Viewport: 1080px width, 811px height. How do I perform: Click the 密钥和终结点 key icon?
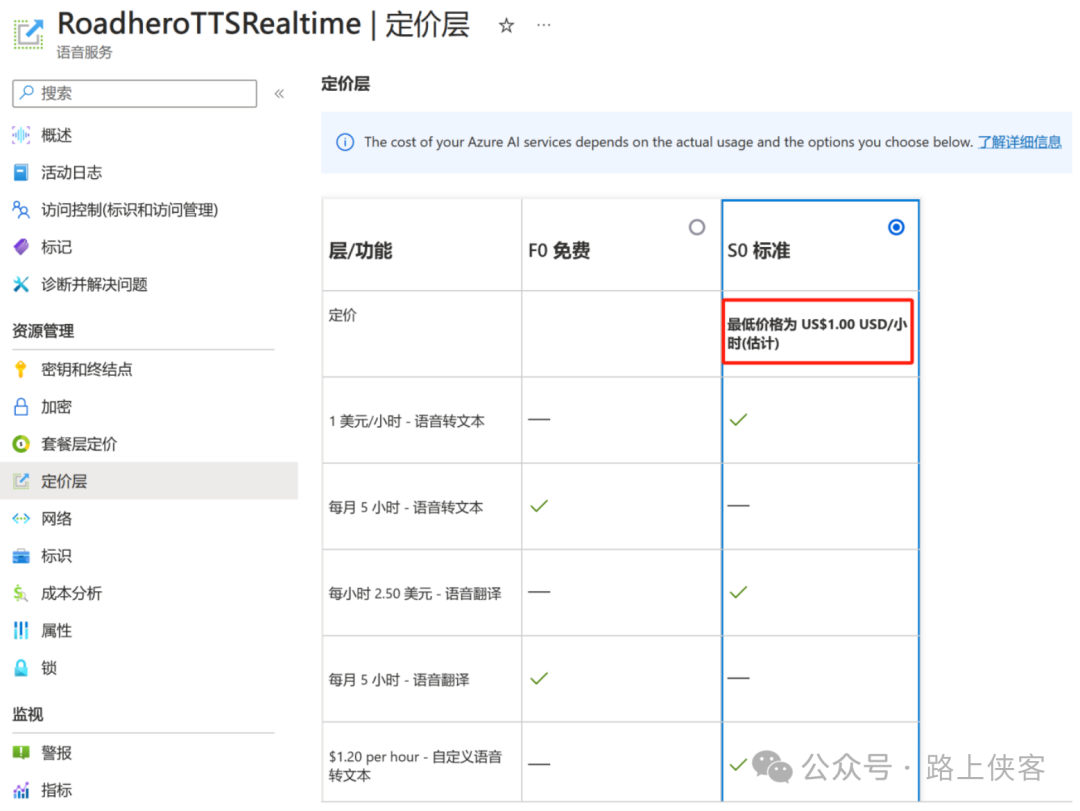[x=21, y=369]
